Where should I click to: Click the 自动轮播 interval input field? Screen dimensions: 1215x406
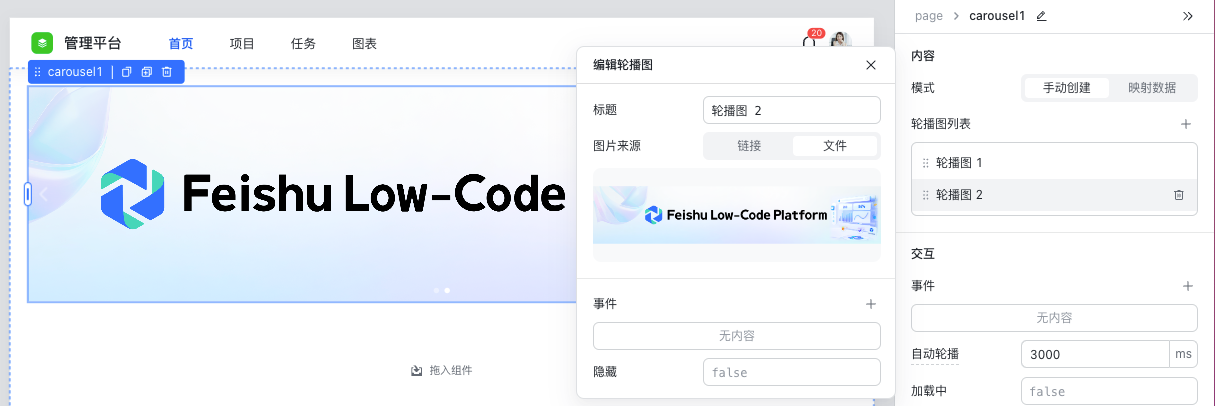(1094, 355)
